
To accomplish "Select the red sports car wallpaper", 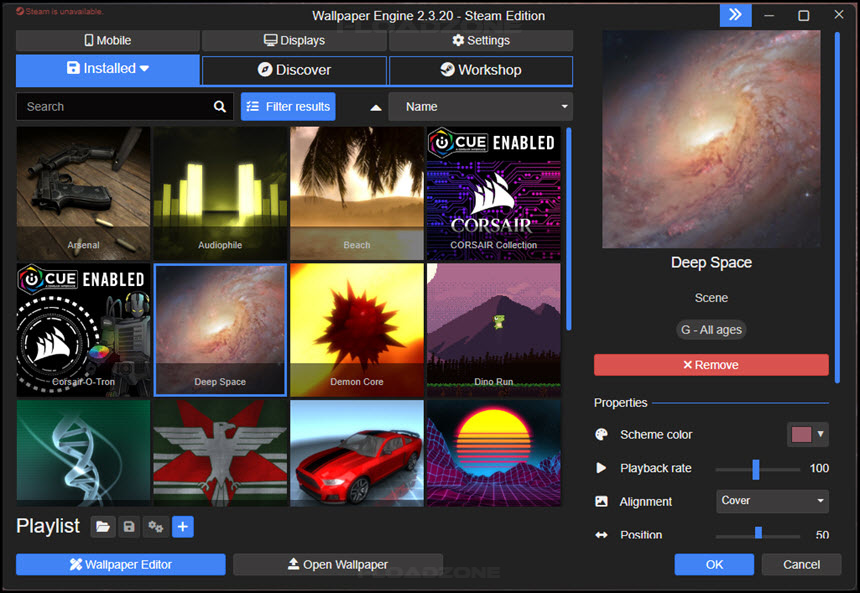I will point(357,453).
